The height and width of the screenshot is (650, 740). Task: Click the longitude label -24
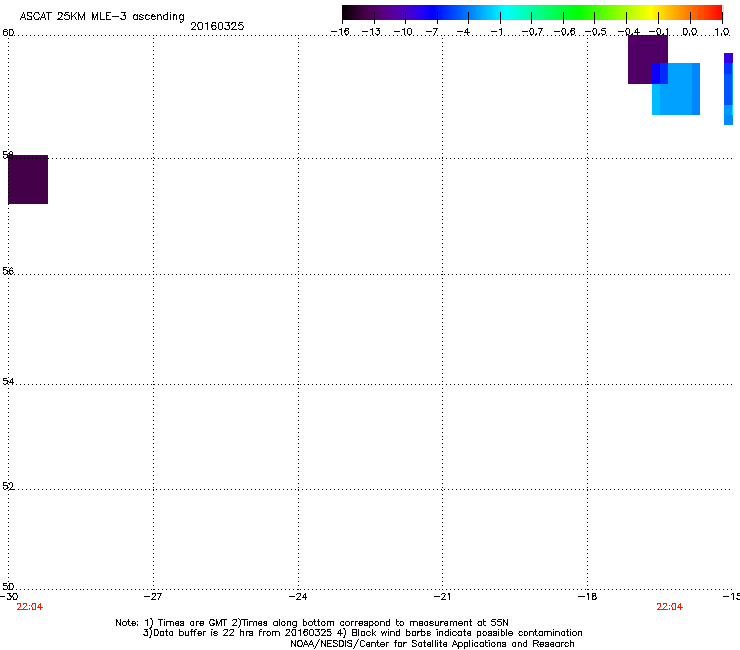tap(298, 597)
